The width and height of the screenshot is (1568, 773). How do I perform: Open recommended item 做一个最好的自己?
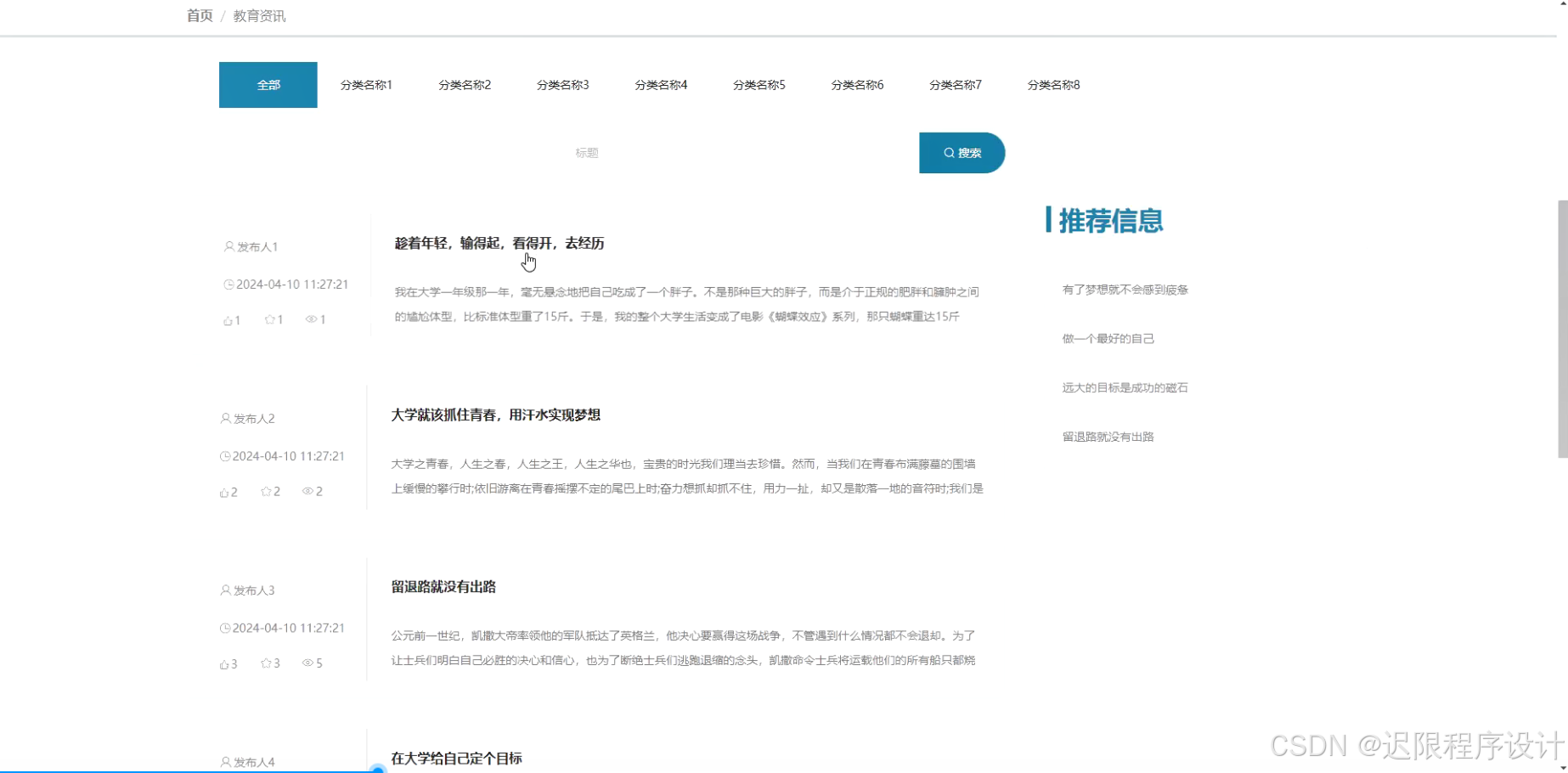(x=1108, y=338)
